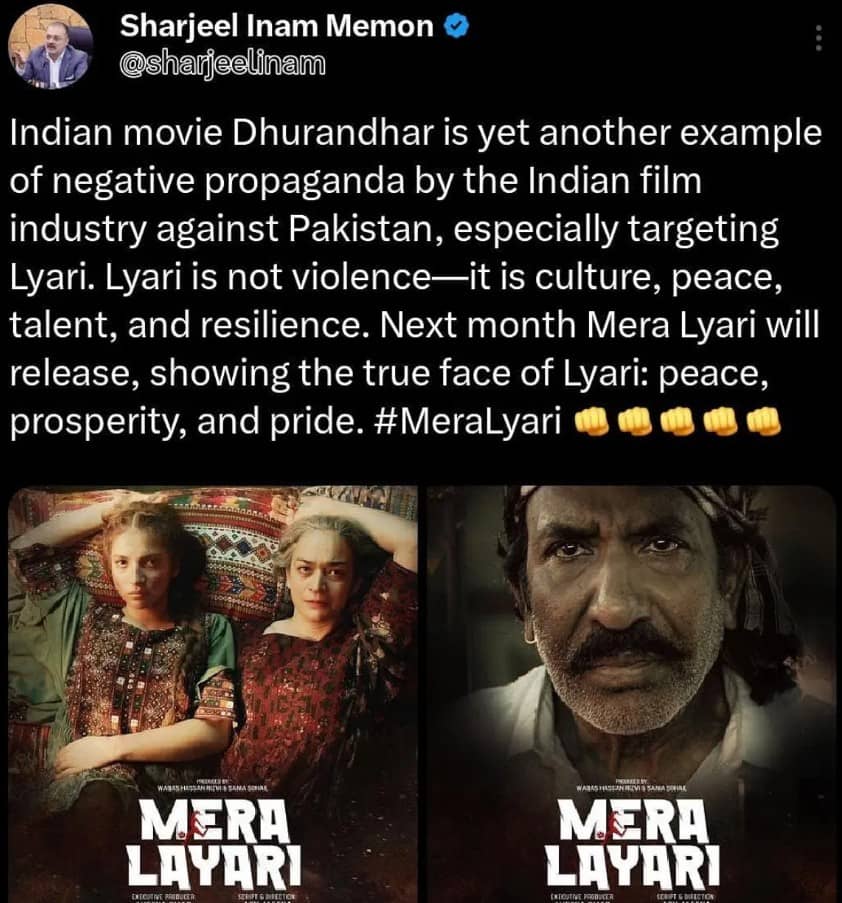Click the produced-by credit on the man's poster
Viewport: 842px width, 903px height.
pyautogui.click(x=631, y=784)
